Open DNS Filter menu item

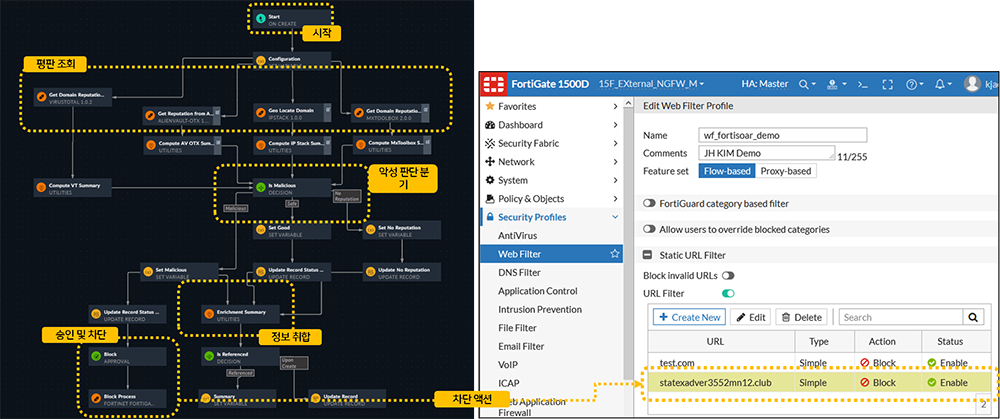[x=519, y=272]
